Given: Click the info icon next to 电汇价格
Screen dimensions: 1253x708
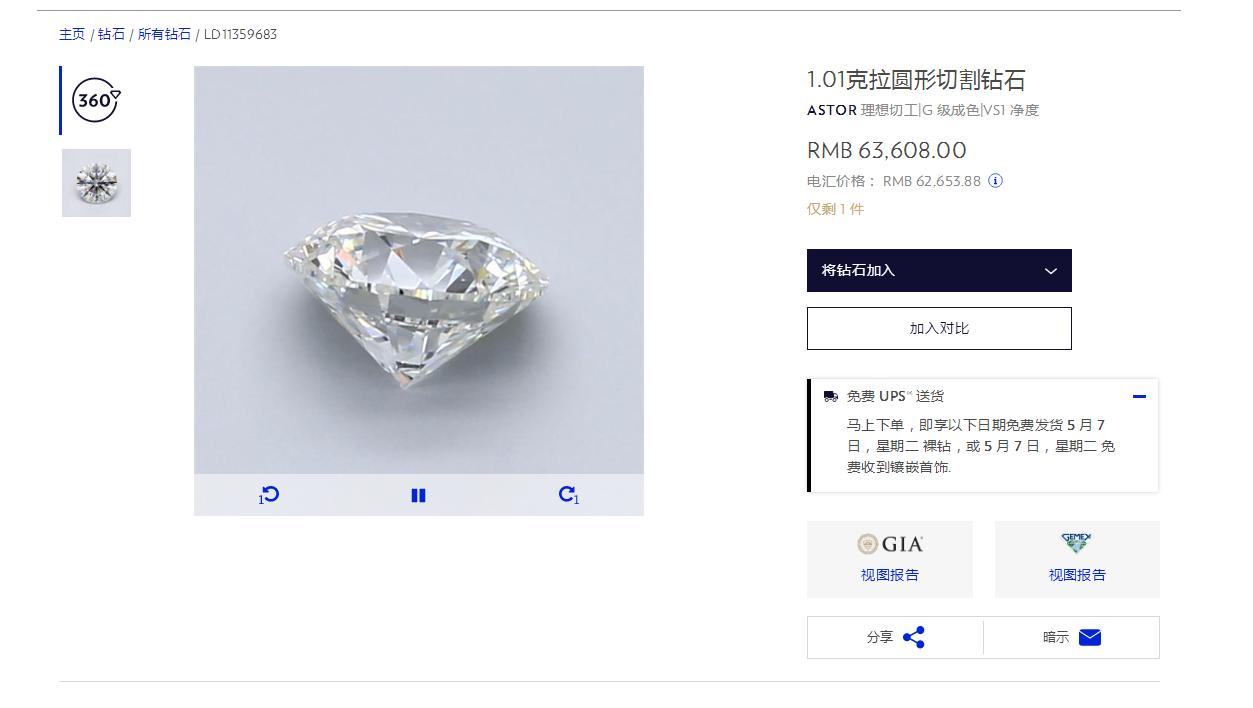Looking at the screenshot, I should point(997,181).
